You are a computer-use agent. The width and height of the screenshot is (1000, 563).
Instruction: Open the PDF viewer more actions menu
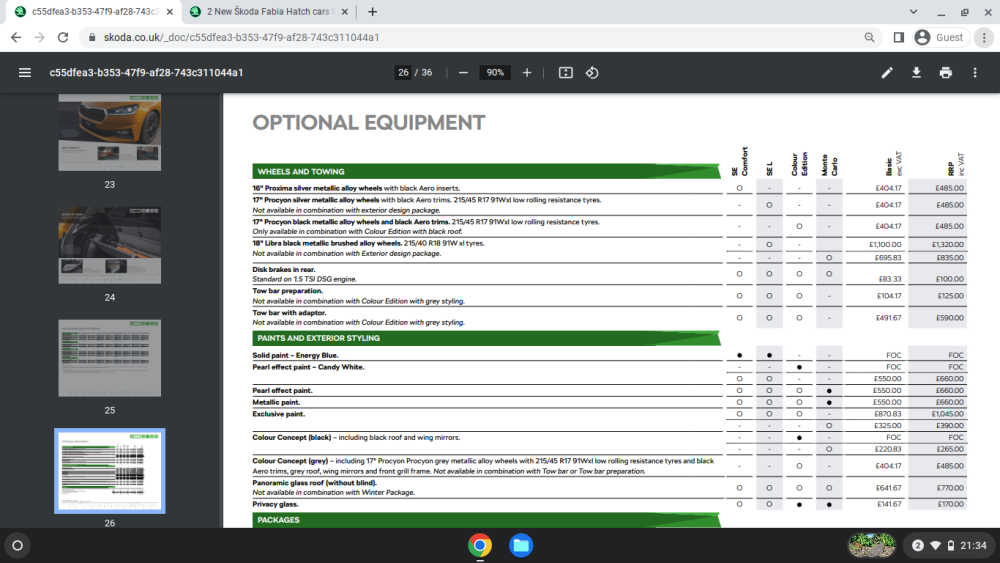click(x=974, y=73)
